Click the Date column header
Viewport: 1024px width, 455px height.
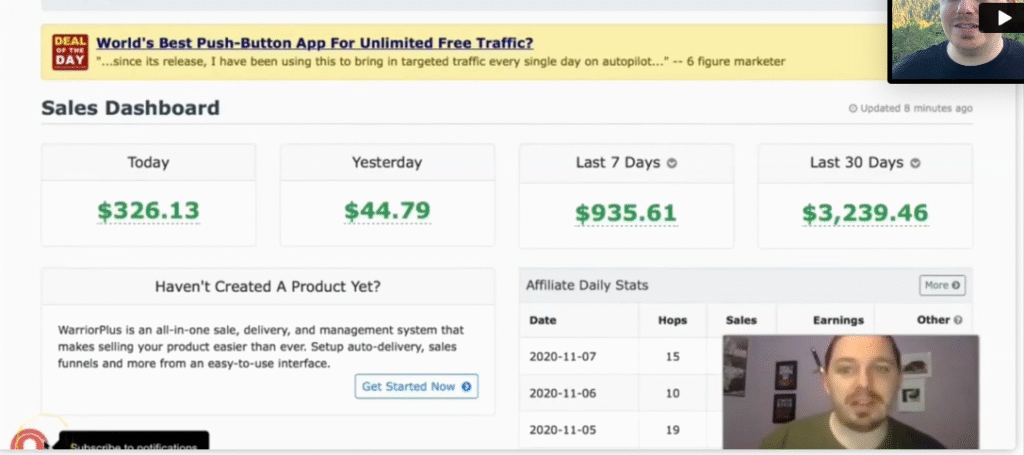pyautogui.click(x=544, y=321)
